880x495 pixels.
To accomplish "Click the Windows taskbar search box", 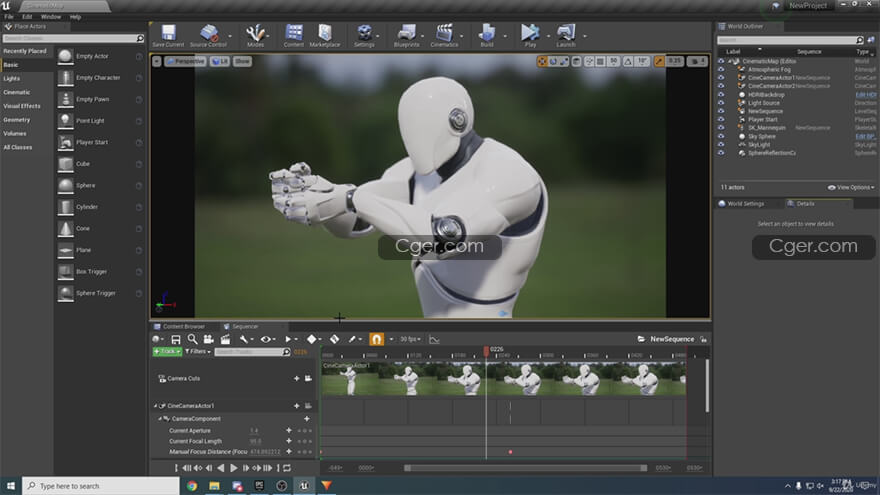I will click(101, 486).
